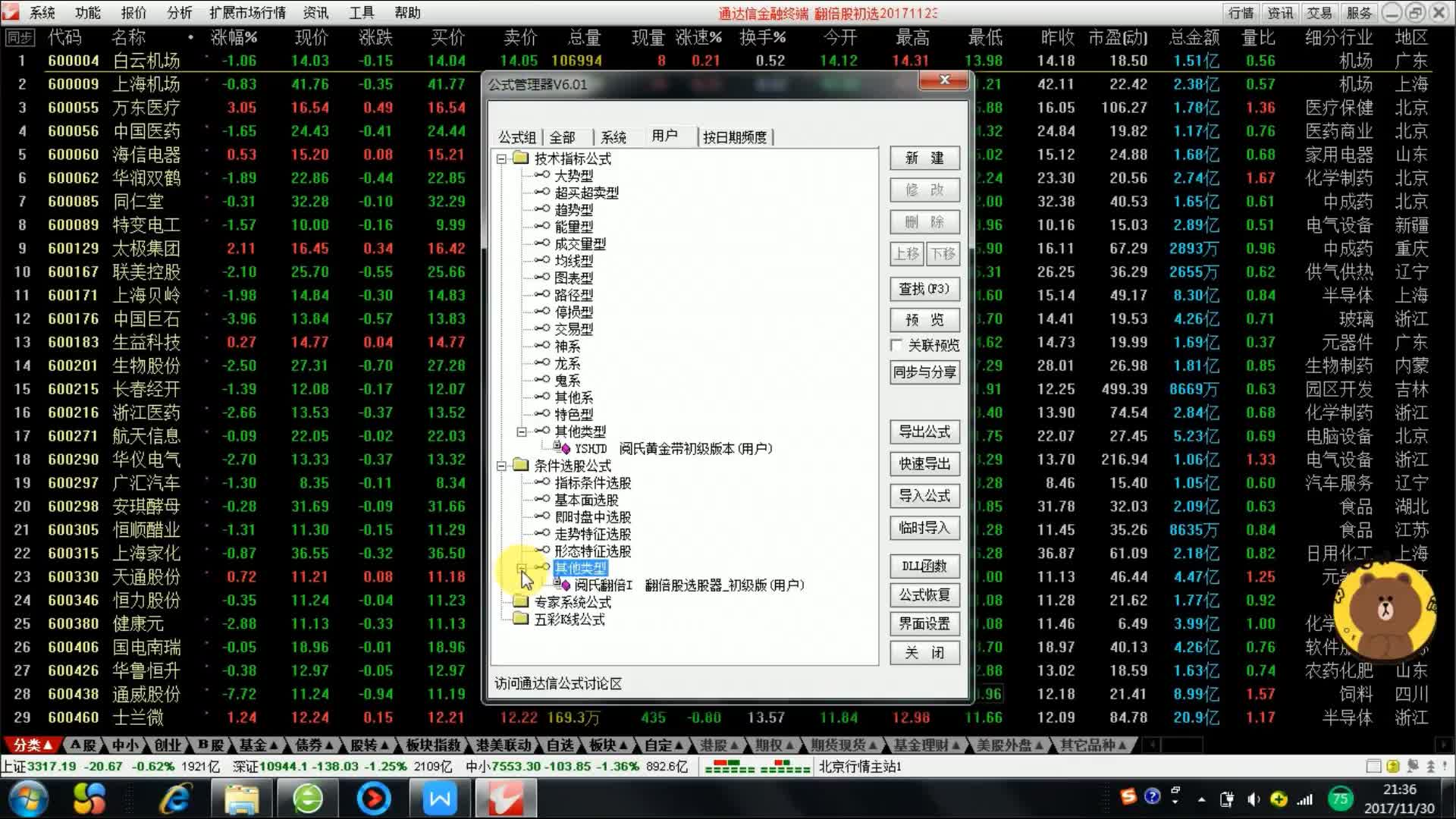Open the 分析 menu
Image resolution: width=1456 pixels, height=819 pixels.
click(x=179, y=13)
